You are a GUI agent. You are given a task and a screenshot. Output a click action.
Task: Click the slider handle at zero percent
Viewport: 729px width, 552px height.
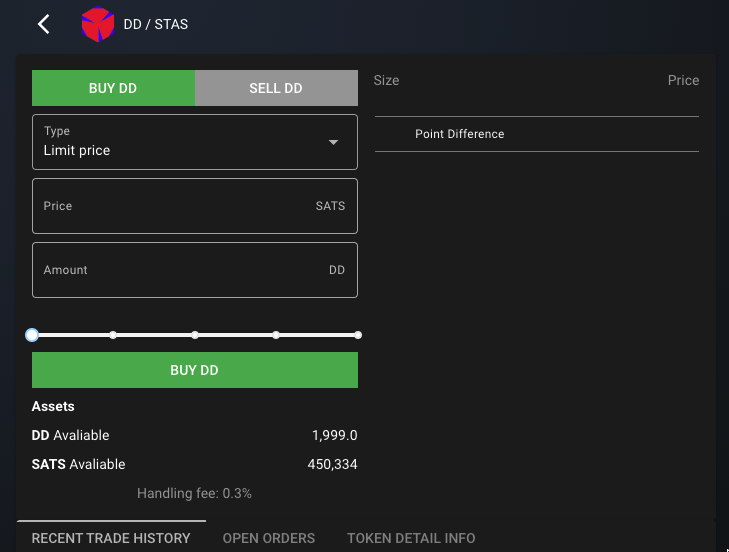(32, 335)
